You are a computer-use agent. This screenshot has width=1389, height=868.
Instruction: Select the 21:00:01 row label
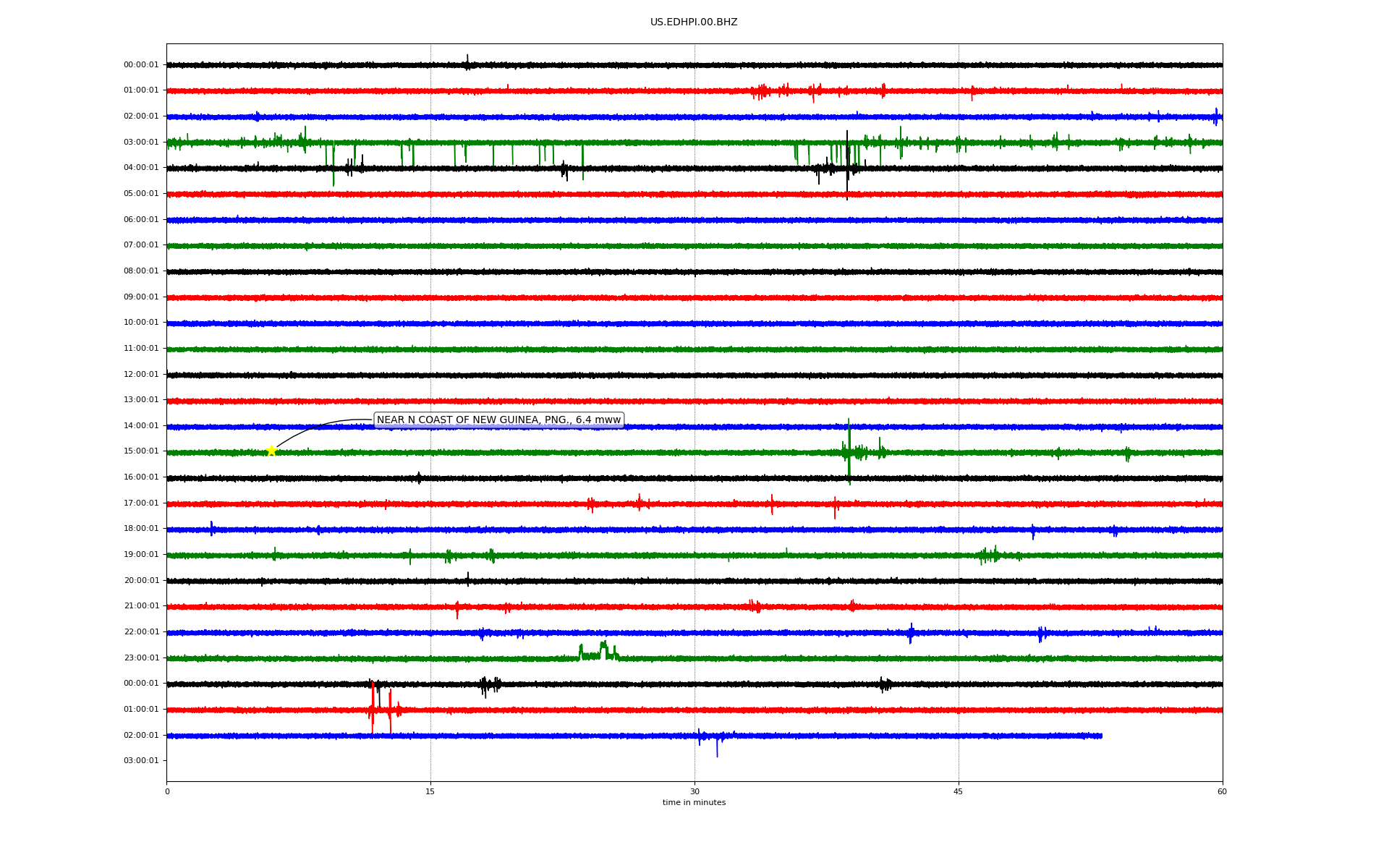(141, 606)
